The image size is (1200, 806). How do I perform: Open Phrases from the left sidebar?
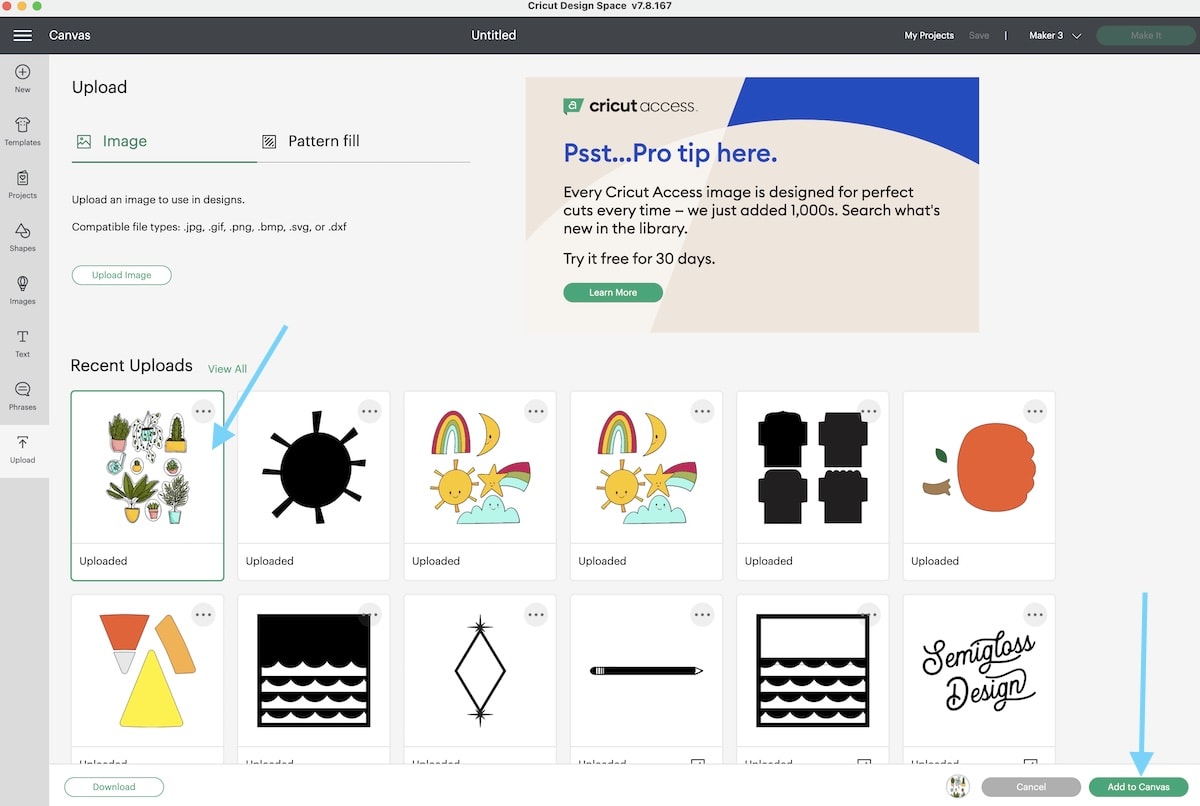pos(22,396)
